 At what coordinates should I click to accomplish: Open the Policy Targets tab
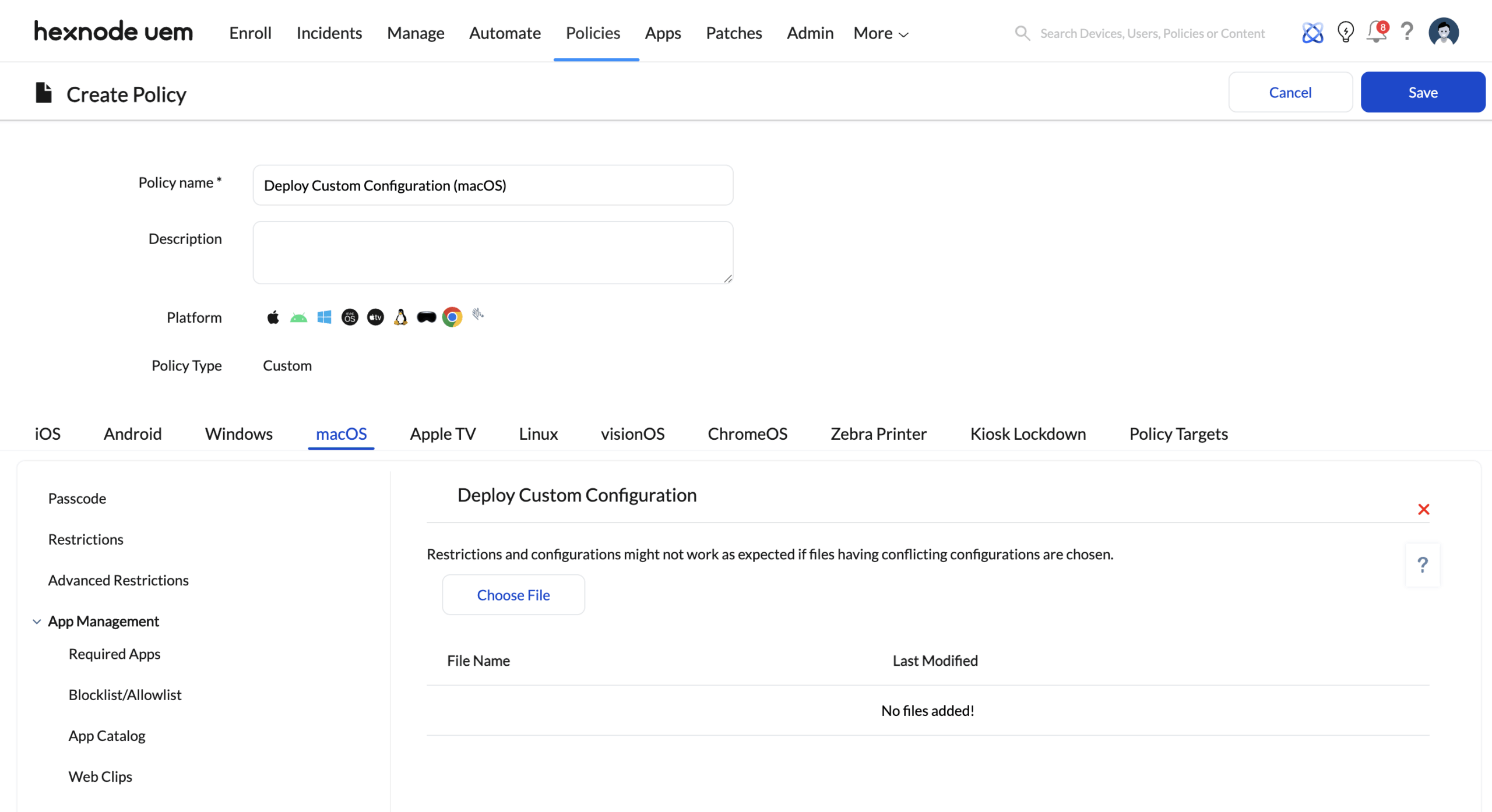[x=1178, y=434]
